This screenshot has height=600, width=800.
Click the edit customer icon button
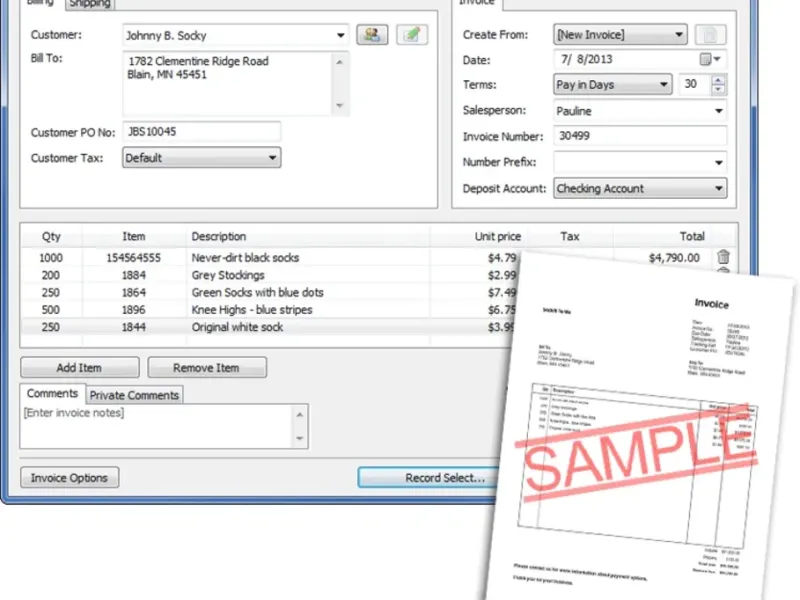412,35
